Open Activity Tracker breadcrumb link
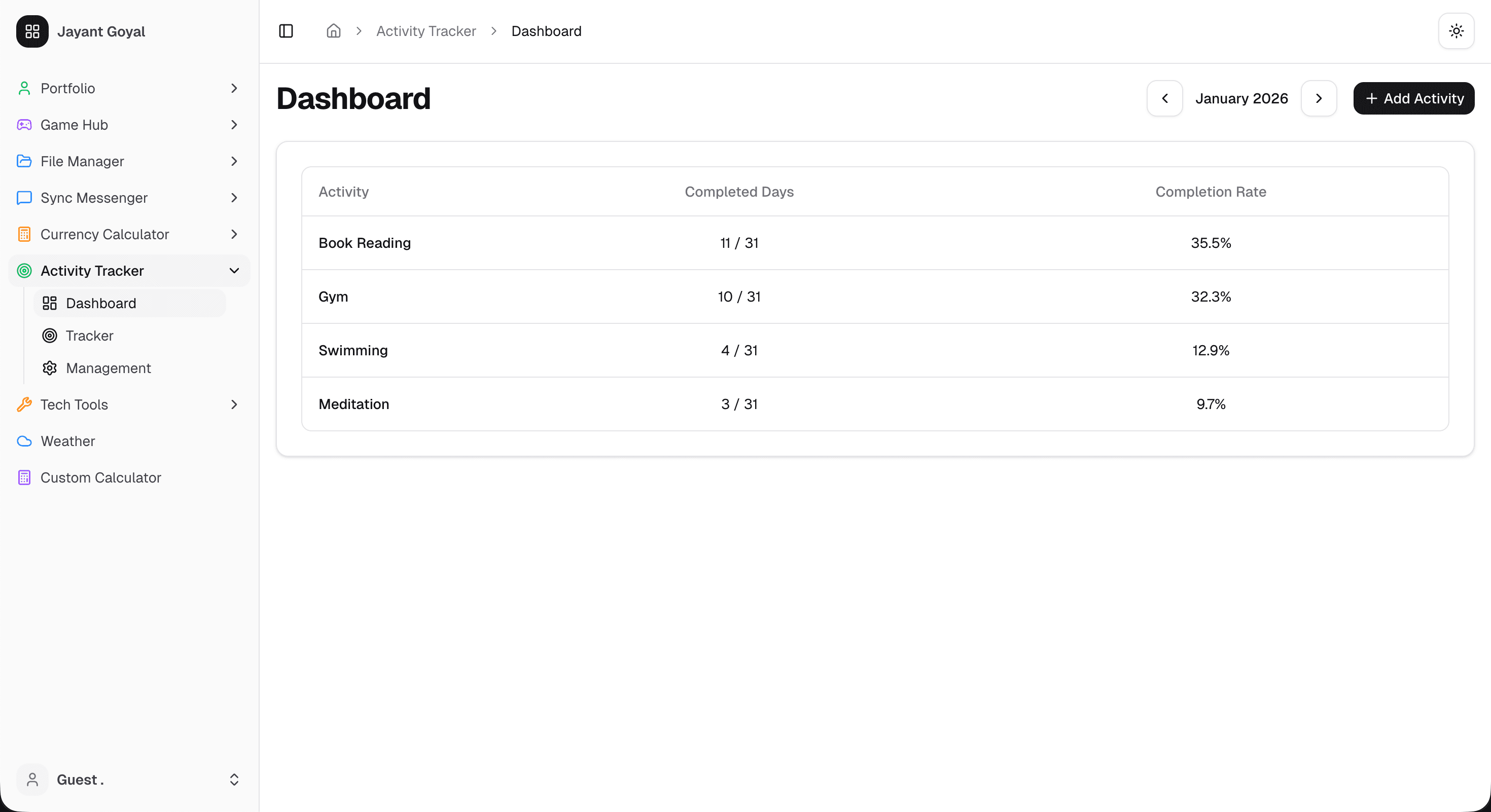This screenshot has height=812, width=1491. [426, 31]
